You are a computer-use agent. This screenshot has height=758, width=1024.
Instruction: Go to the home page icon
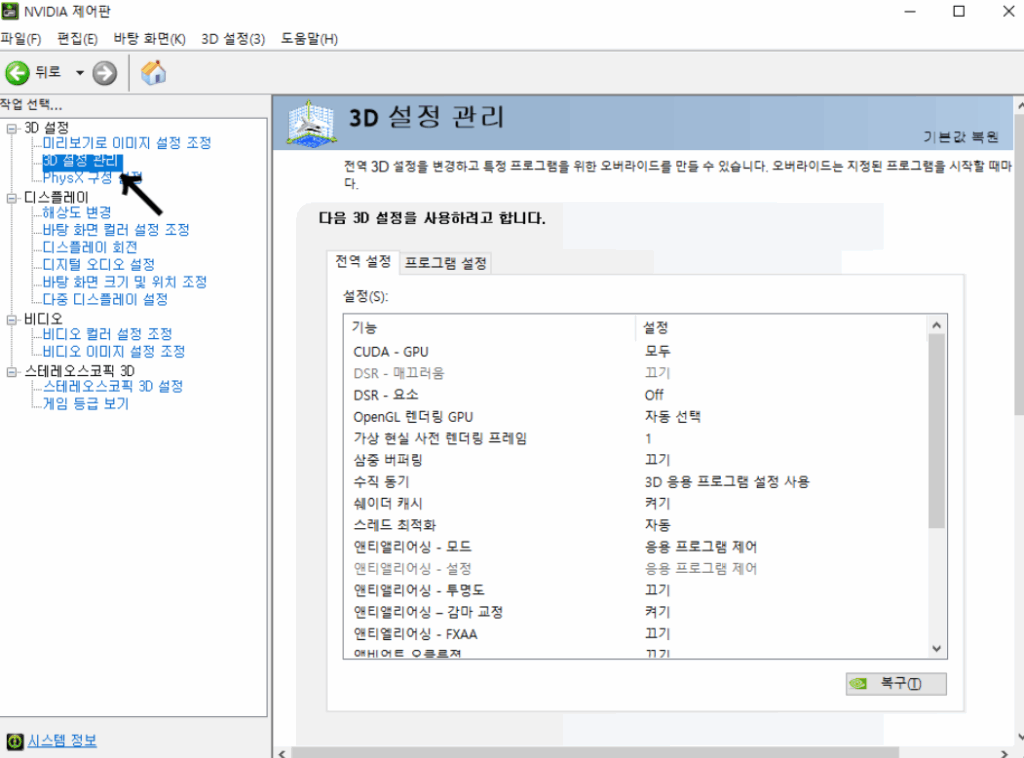point(153,72)
